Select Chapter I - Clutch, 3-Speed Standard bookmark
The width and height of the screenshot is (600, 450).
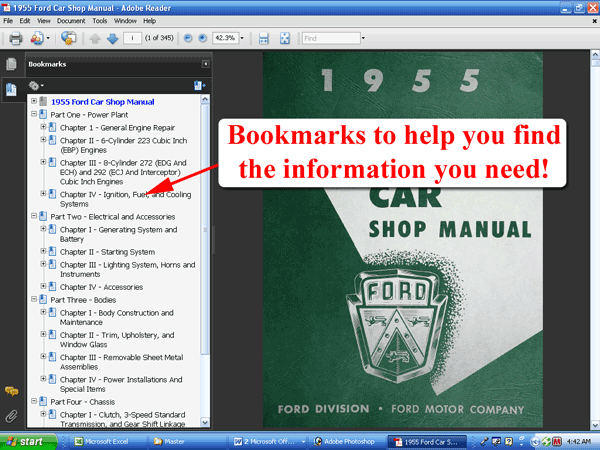(x=122, y=419)
